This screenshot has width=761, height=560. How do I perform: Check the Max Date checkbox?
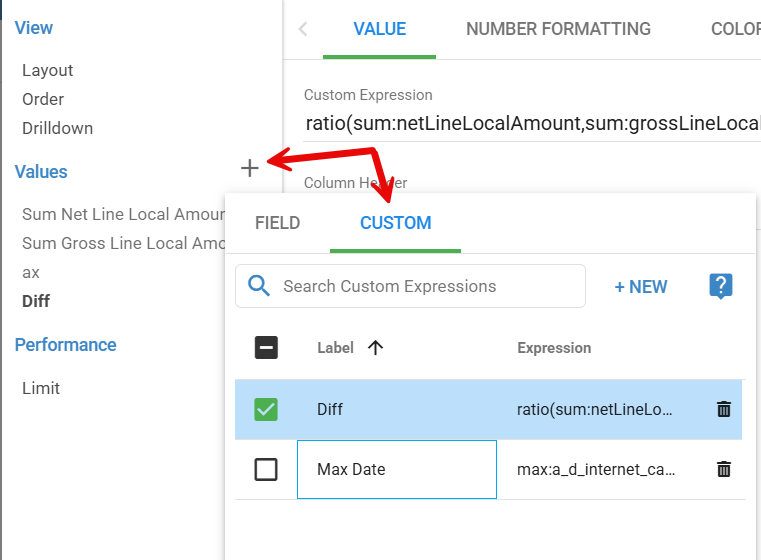pyautogui.click(x=266, y=469)
